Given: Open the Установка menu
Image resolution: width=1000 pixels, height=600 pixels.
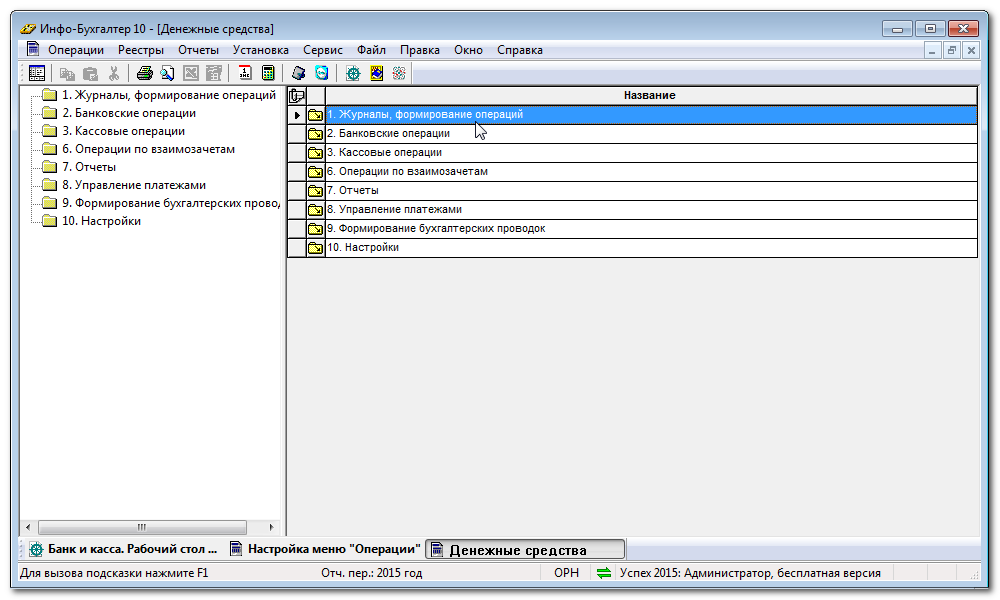Looking at the screenshot, I should coord(261,50).
